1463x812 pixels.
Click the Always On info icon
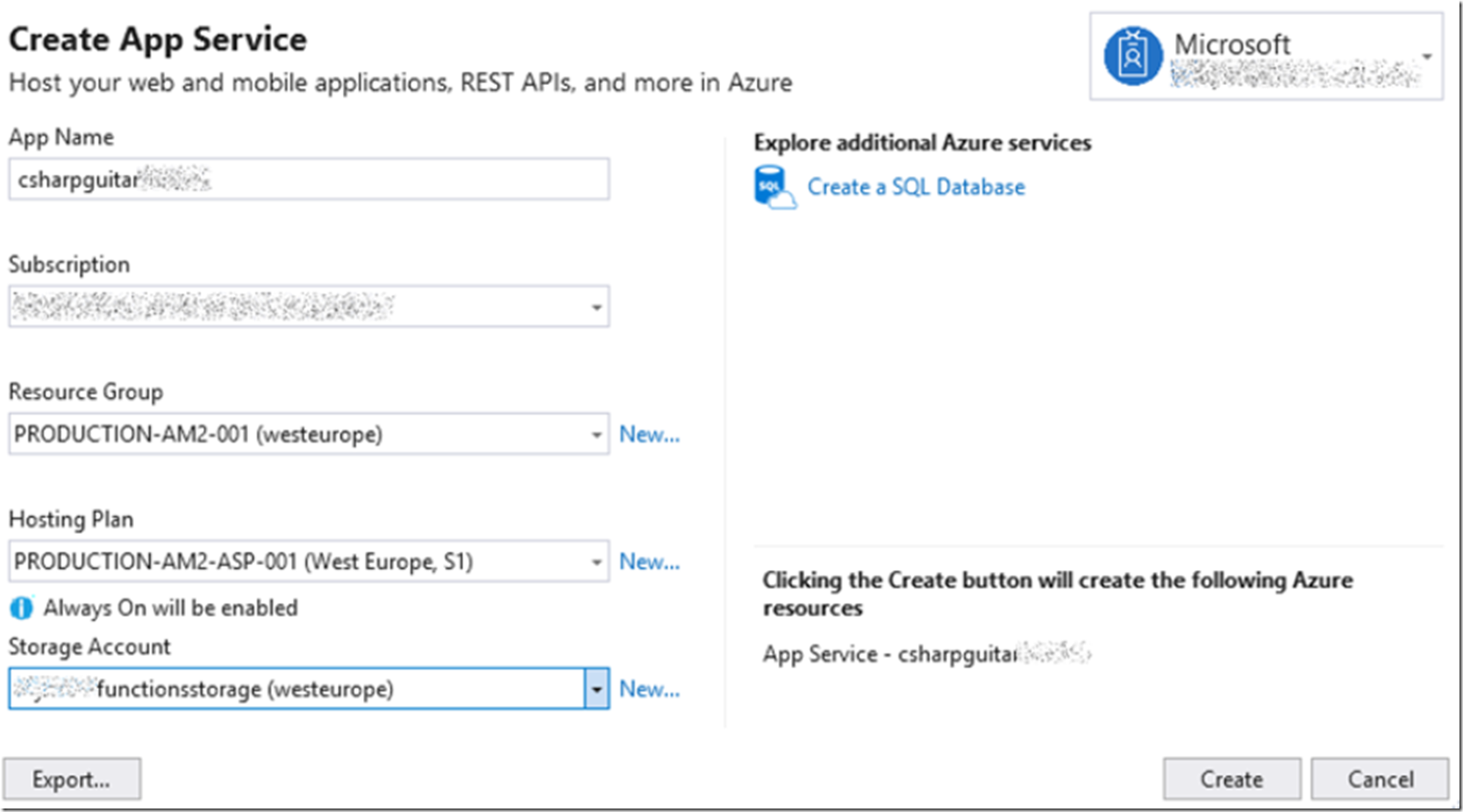tap(21, 608)
